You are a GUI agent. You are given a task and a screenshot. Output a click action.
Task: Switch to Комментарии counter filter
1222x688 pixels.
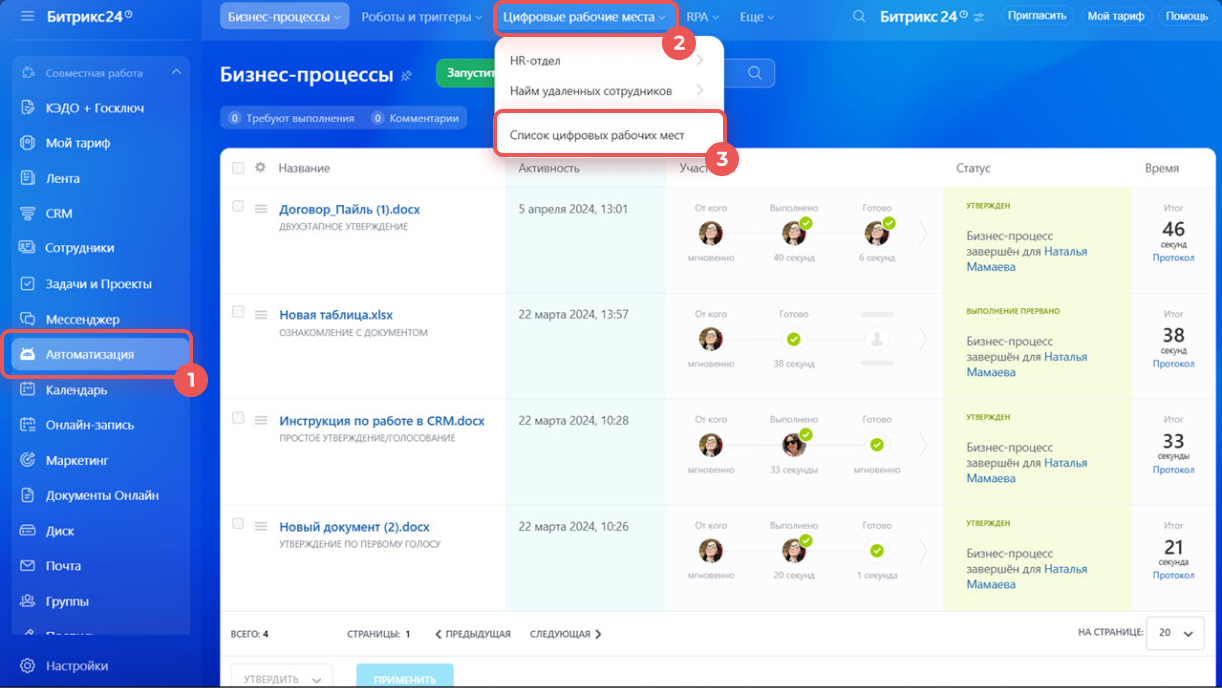pos(415,118)
